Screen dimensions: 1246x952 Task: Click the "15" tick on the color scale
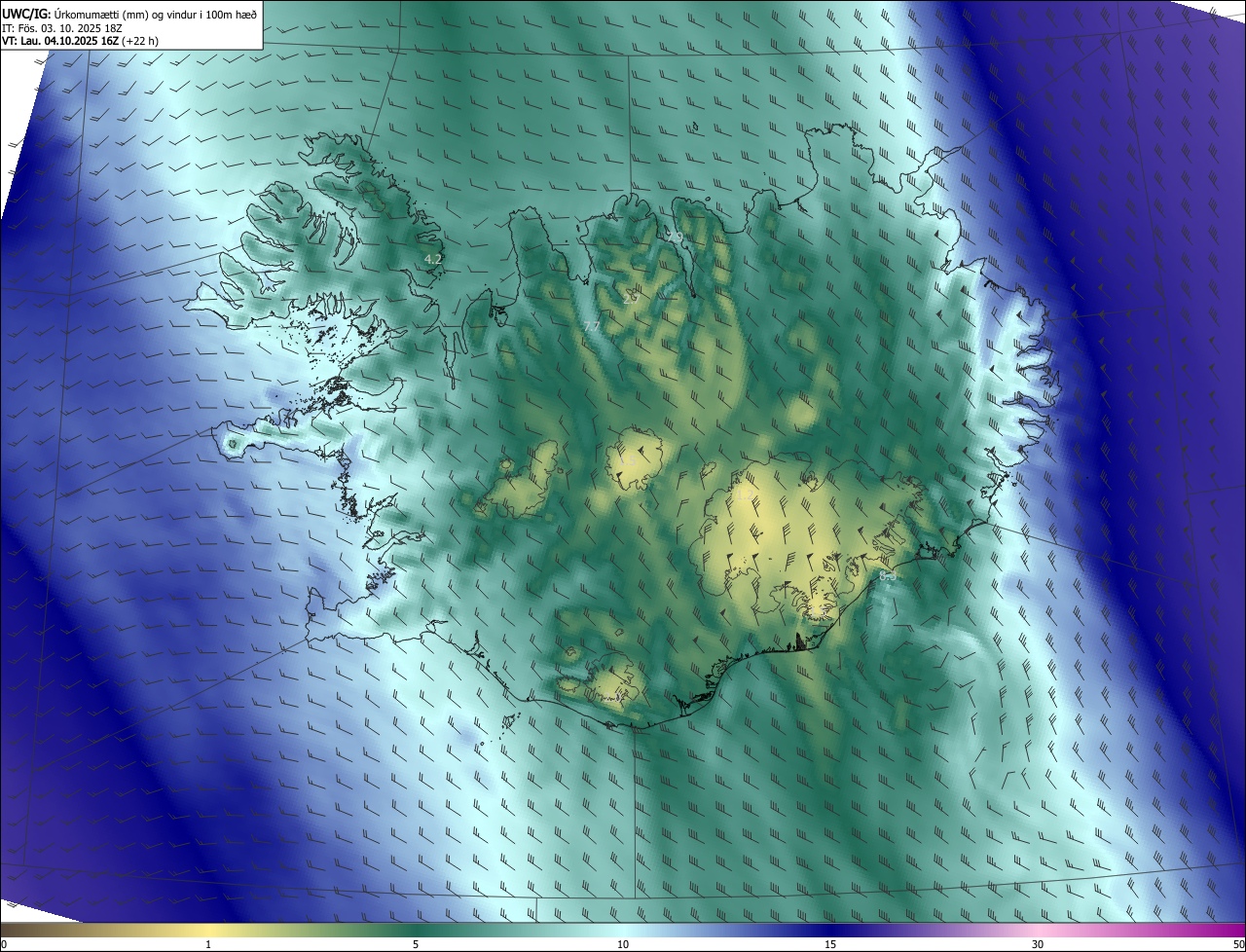[830, 944]
